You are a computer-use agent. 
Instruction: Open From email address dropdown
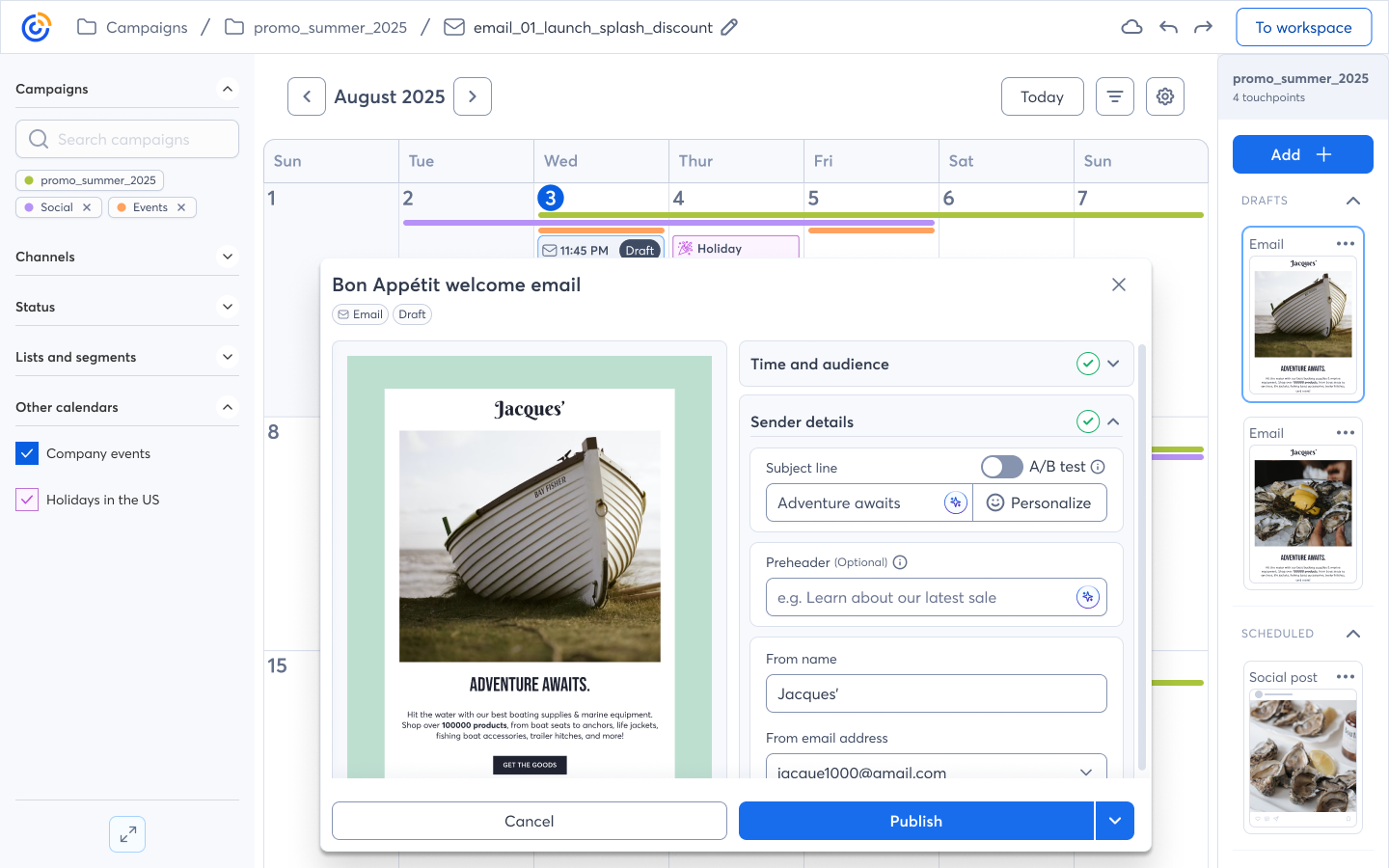[x=1086, y=773]
